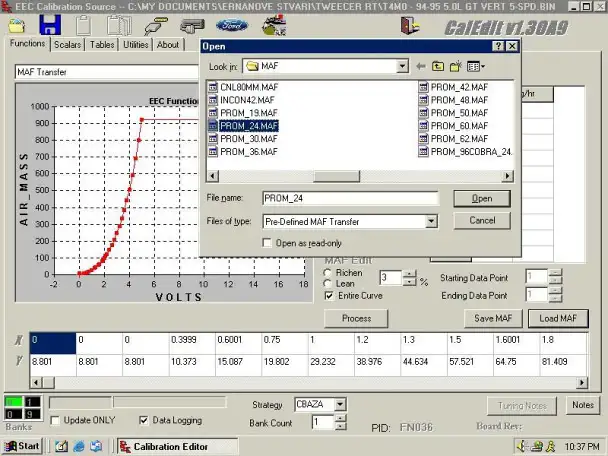608x456 pixels.
Task: Select the PROM_96COBRA_24 file
Action: click(466, 152)
